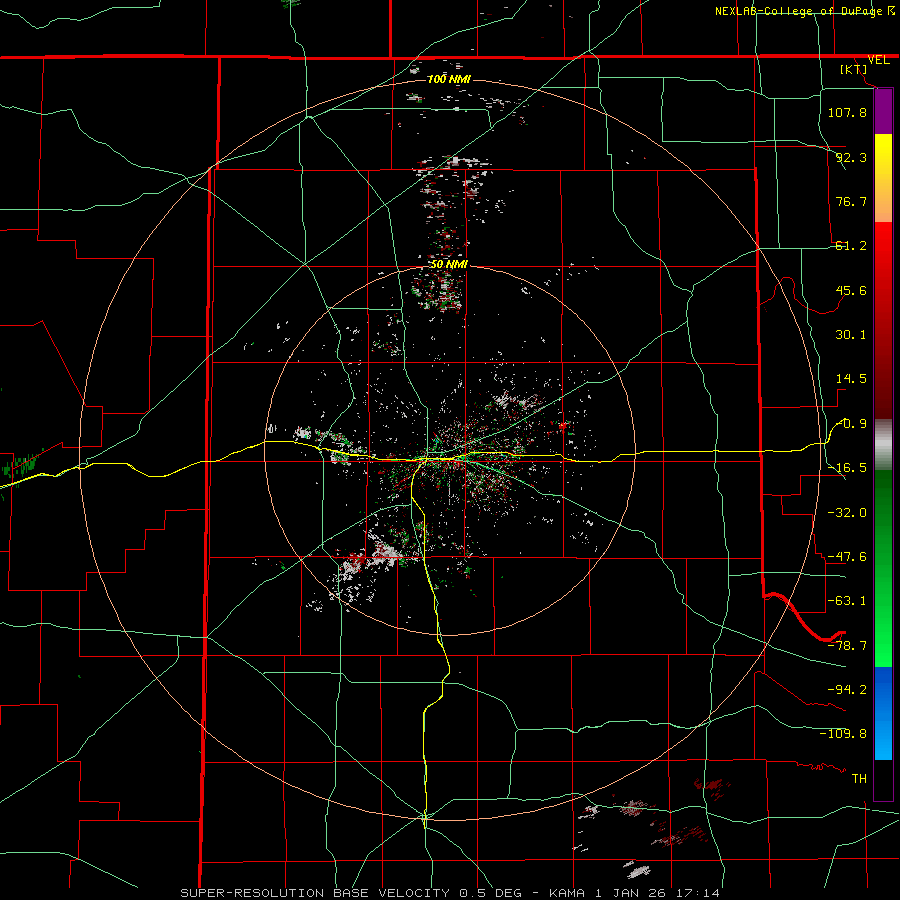Click the -16.5 velocity scale value

[x=847, y=468]
